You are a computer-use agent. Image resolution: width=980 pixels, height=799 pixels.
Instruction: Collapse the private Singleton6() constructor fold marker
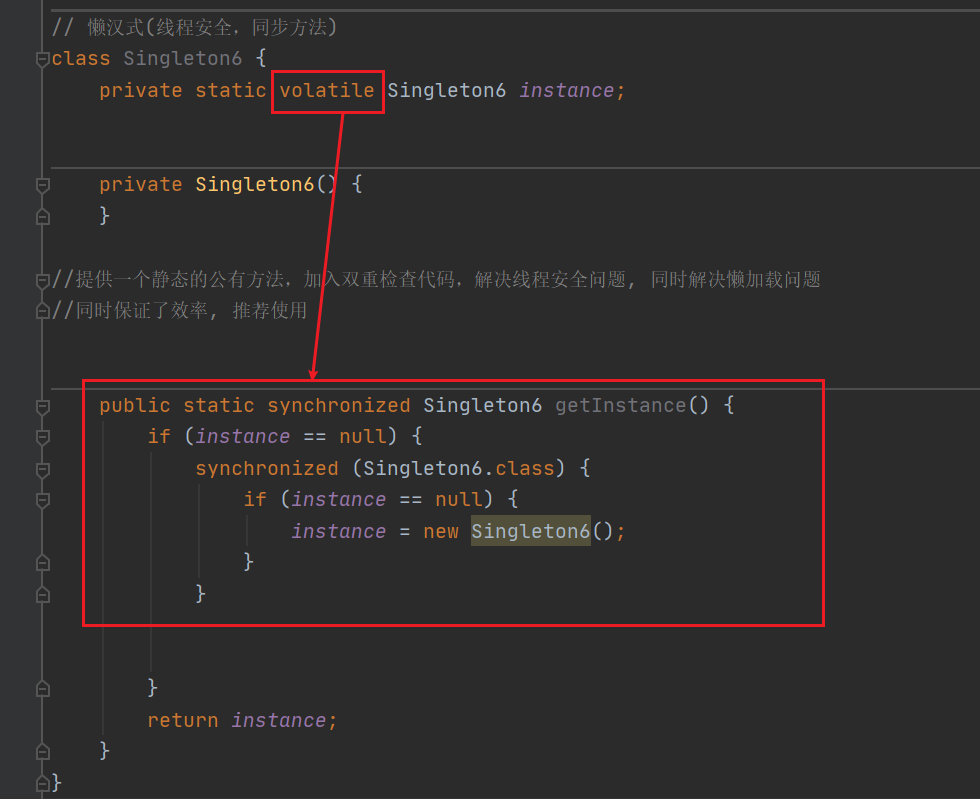click(x=42, y=185)
